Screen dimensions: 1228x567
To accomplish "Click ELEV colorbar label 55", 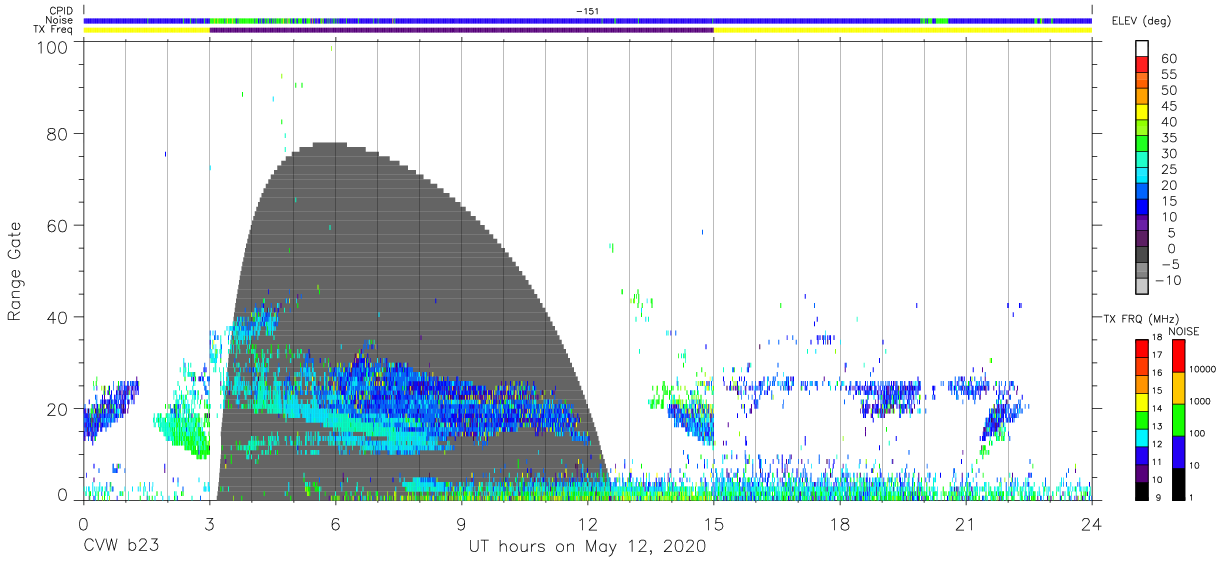I will pyautogui.click(x=1169, y=74).
